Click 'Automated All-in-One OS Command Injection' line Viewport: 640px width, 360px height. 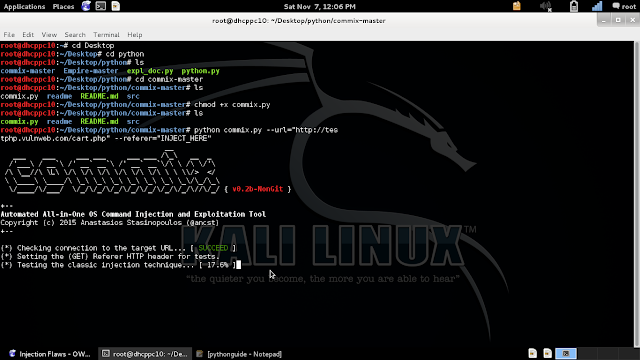click(133, 214)
